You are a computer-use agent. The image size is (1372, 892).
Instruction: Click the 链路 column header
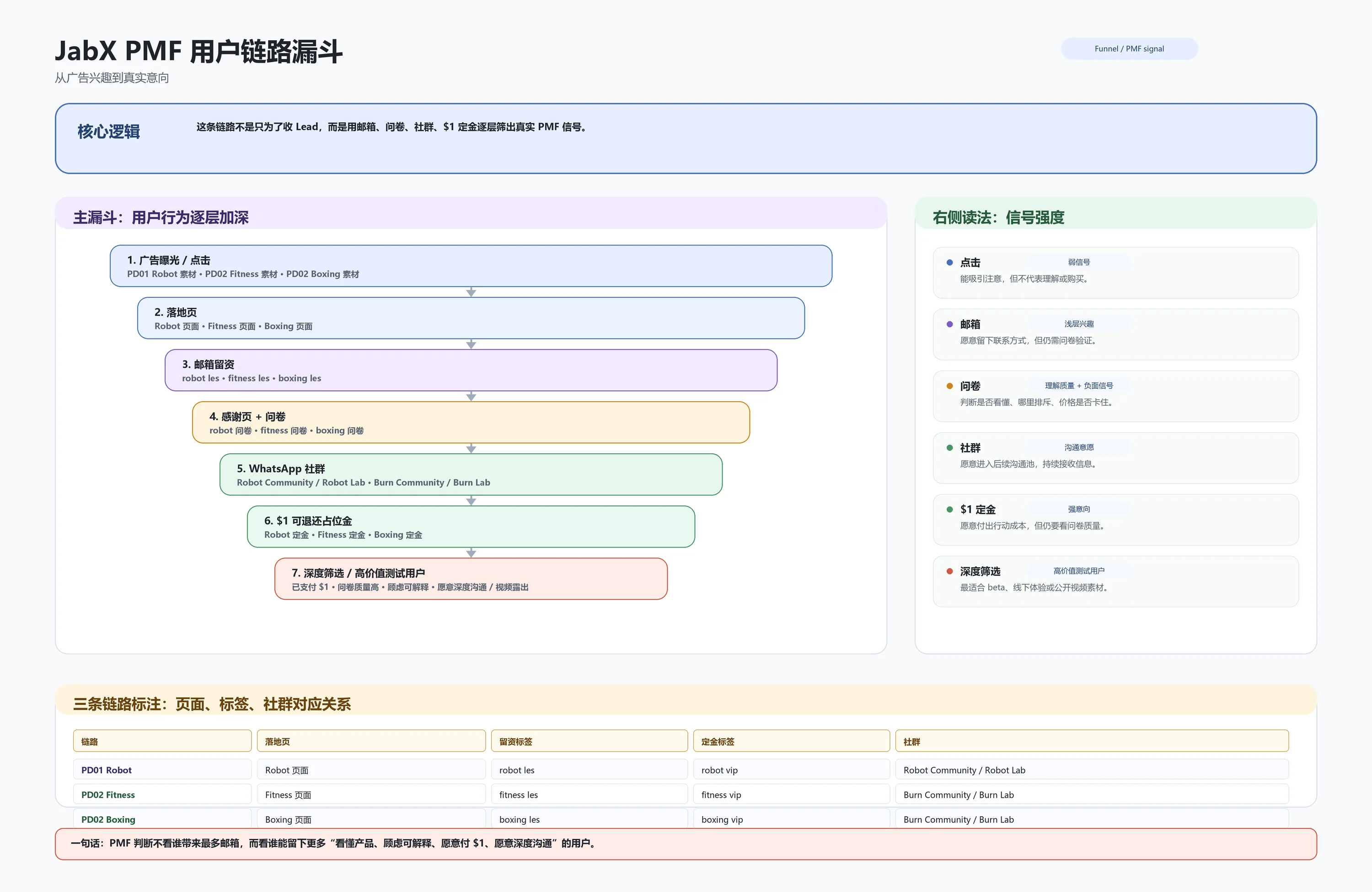(x=162, y=741)
